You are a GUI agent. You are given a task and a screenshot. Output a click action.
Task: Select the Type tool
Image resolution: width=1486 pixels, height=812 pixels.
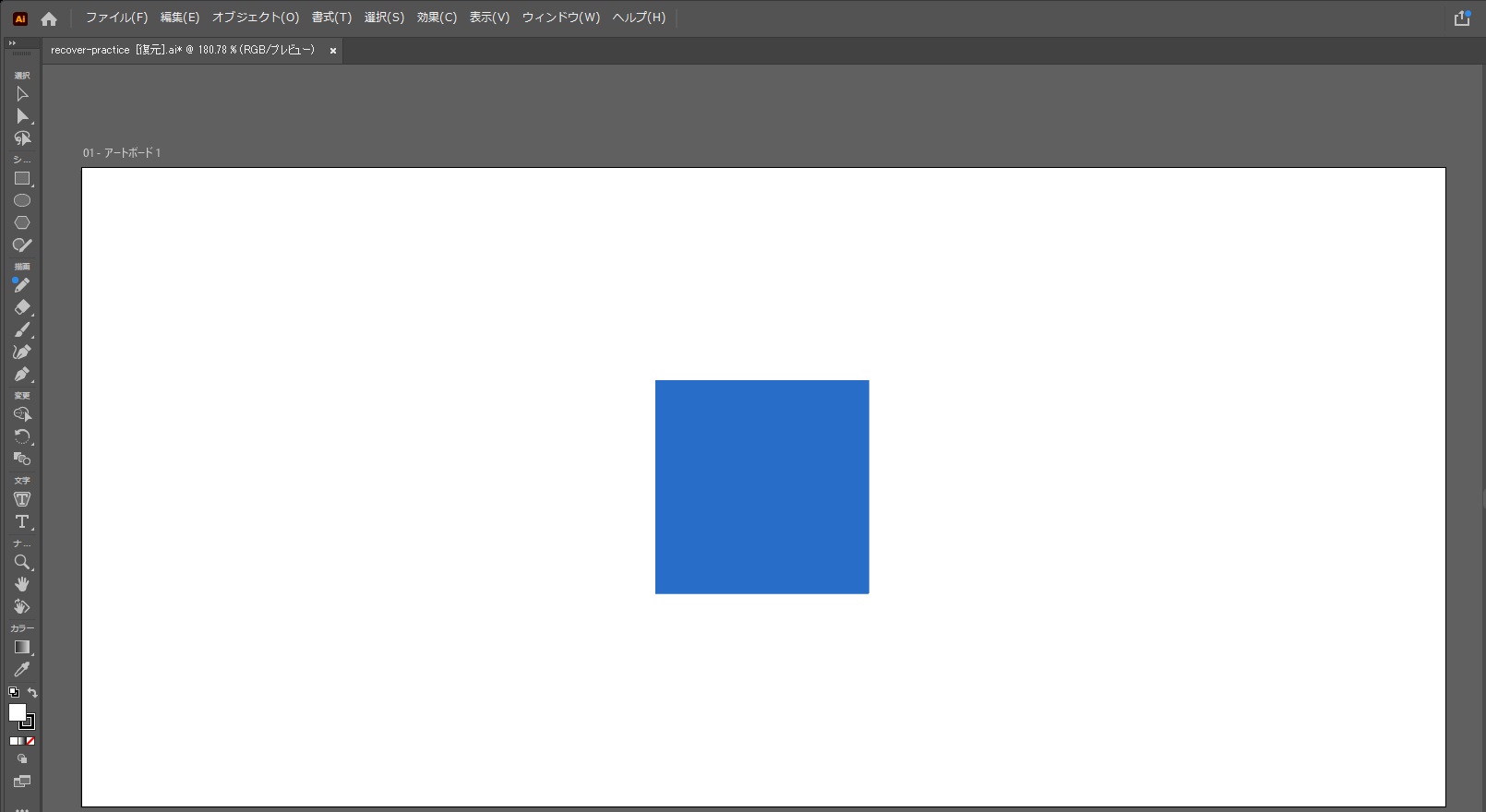point(22,521)
